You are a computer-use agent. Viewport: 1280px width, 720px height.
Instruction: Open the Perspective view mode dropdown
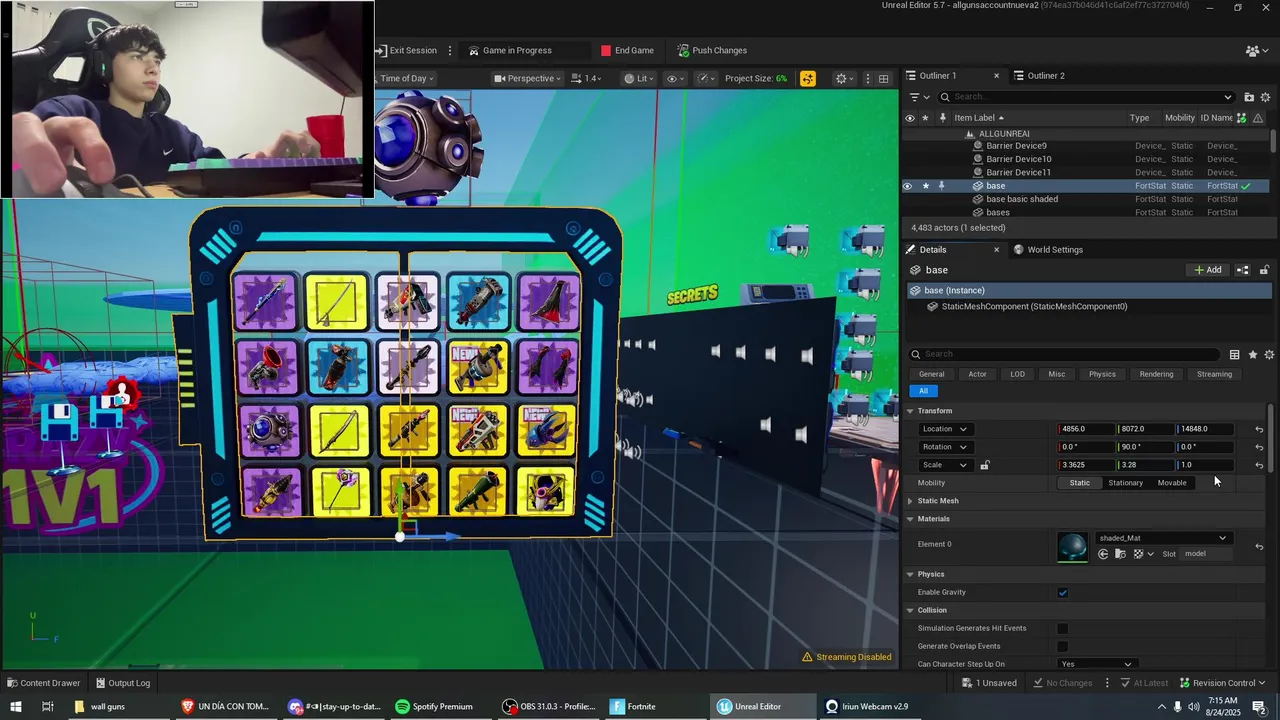click(x=528, y=78)
